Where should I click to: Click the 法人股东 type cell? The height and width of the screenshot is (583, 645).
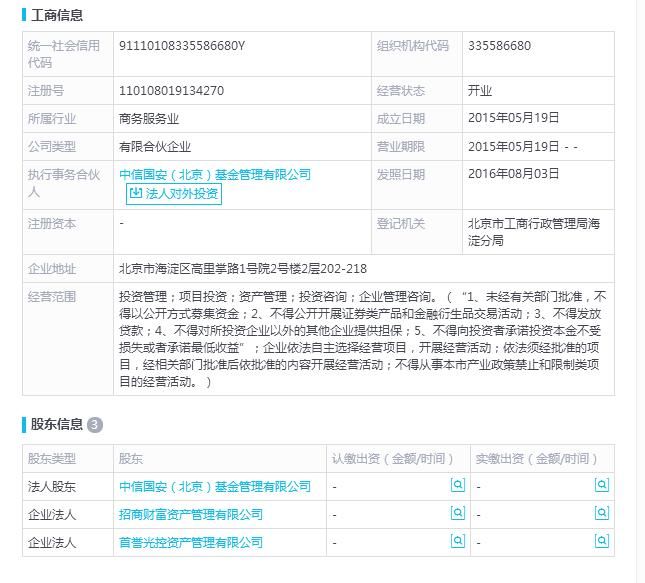coord(52,487)
